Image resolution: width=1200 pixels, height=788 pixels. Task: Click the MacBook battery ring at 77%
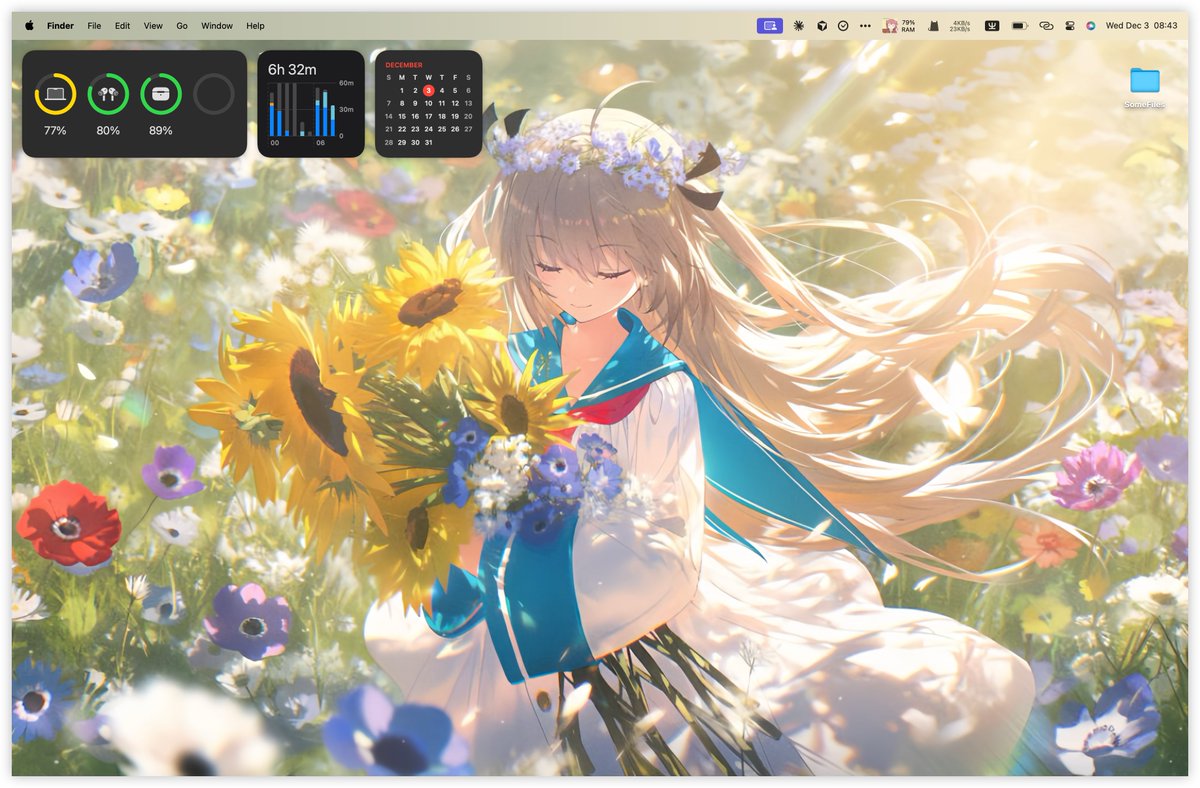[x=55, y=94]
